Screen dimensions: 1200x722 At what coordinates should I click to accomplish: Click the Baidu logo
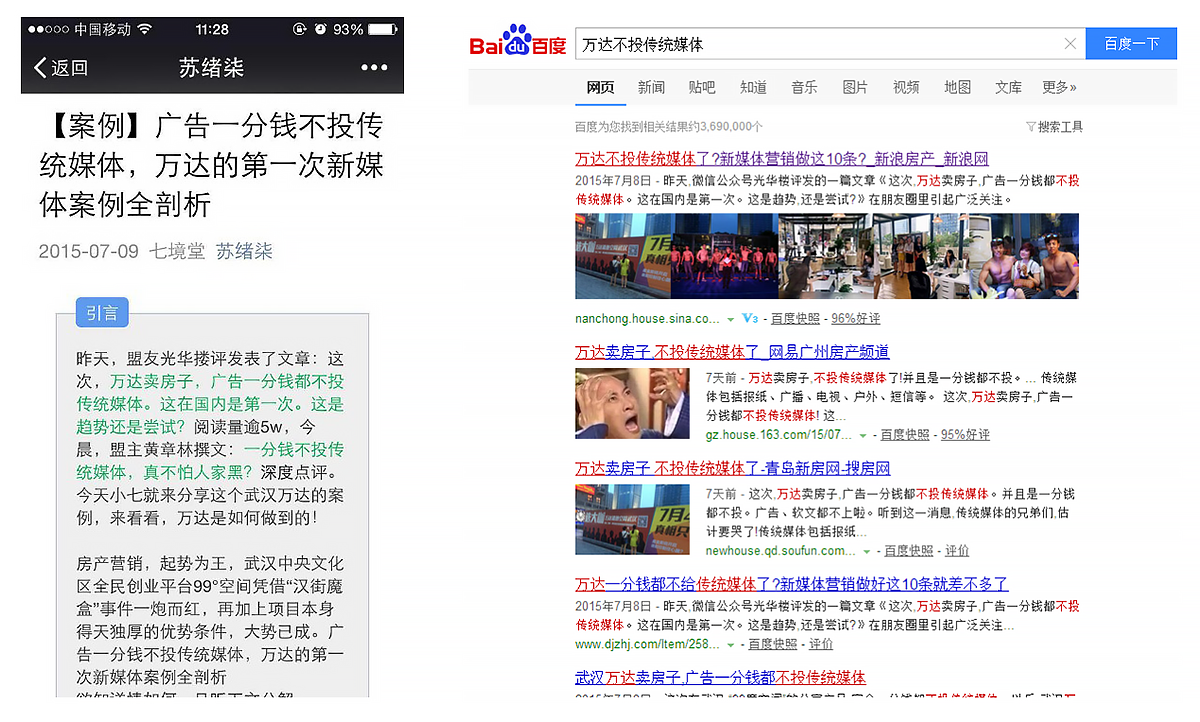click(x=518, y=42)
